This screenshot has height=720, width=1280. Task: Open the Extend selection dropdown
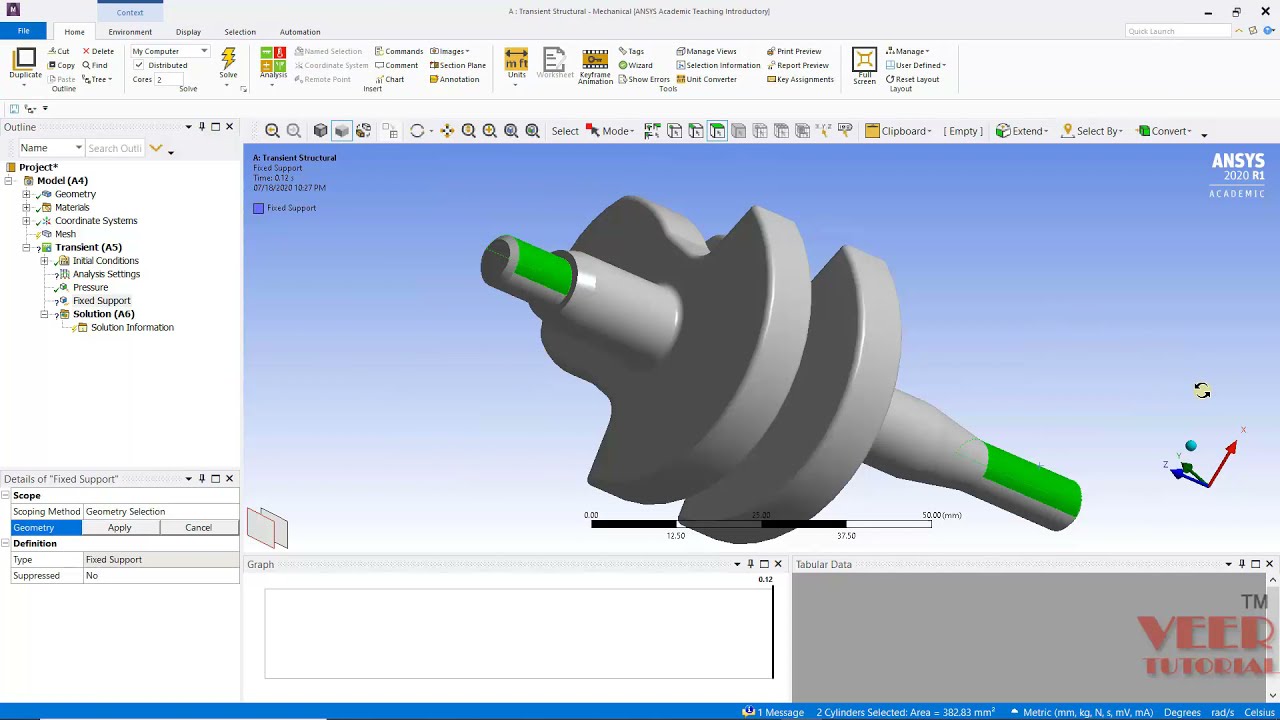1022,131
